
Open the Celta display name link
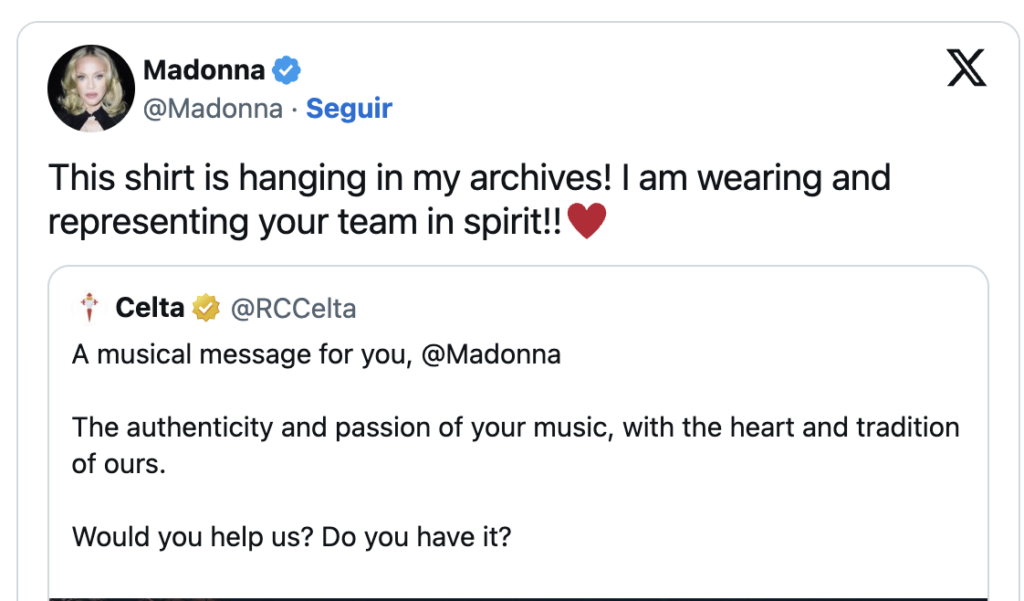[x=150, y=309]
